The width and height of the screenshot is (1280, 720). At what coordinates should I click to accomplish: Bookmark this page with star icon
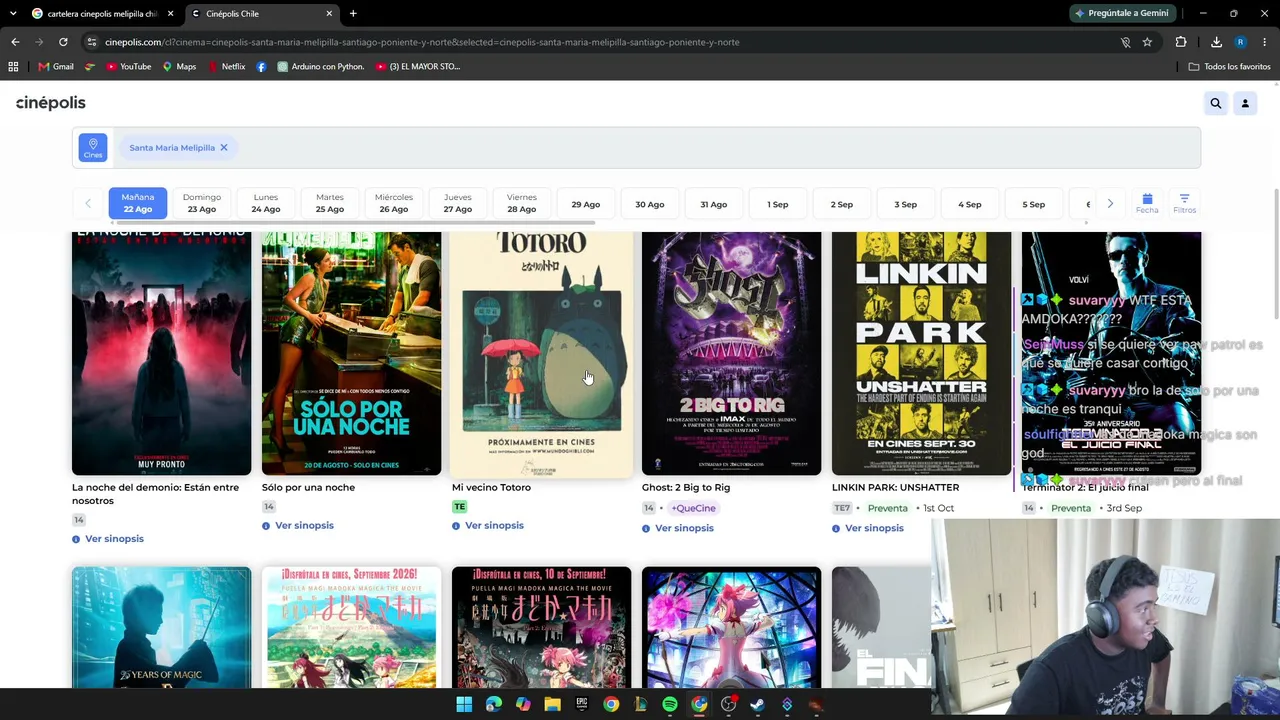[1147, 42]
